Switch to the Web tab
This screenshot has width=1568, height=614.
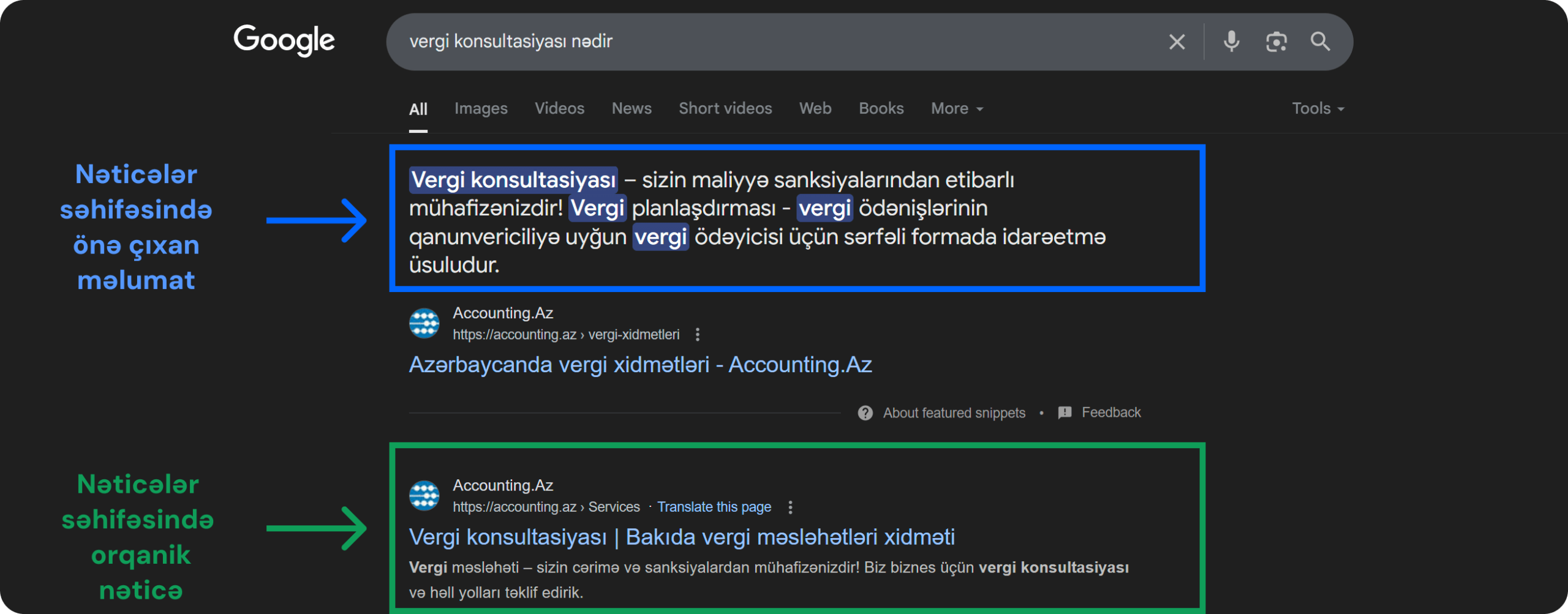(815, 108)
